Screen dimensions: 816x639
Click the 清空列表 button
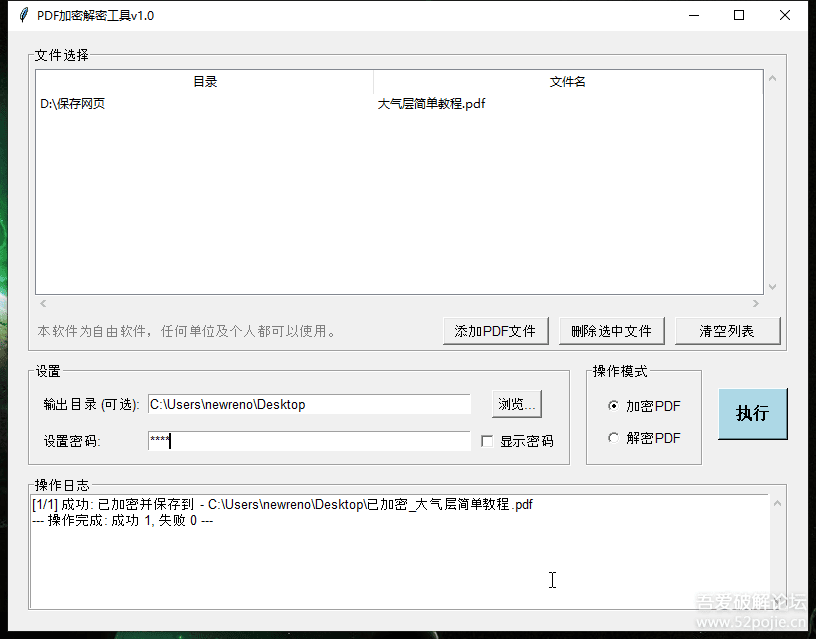click(728, 331)
